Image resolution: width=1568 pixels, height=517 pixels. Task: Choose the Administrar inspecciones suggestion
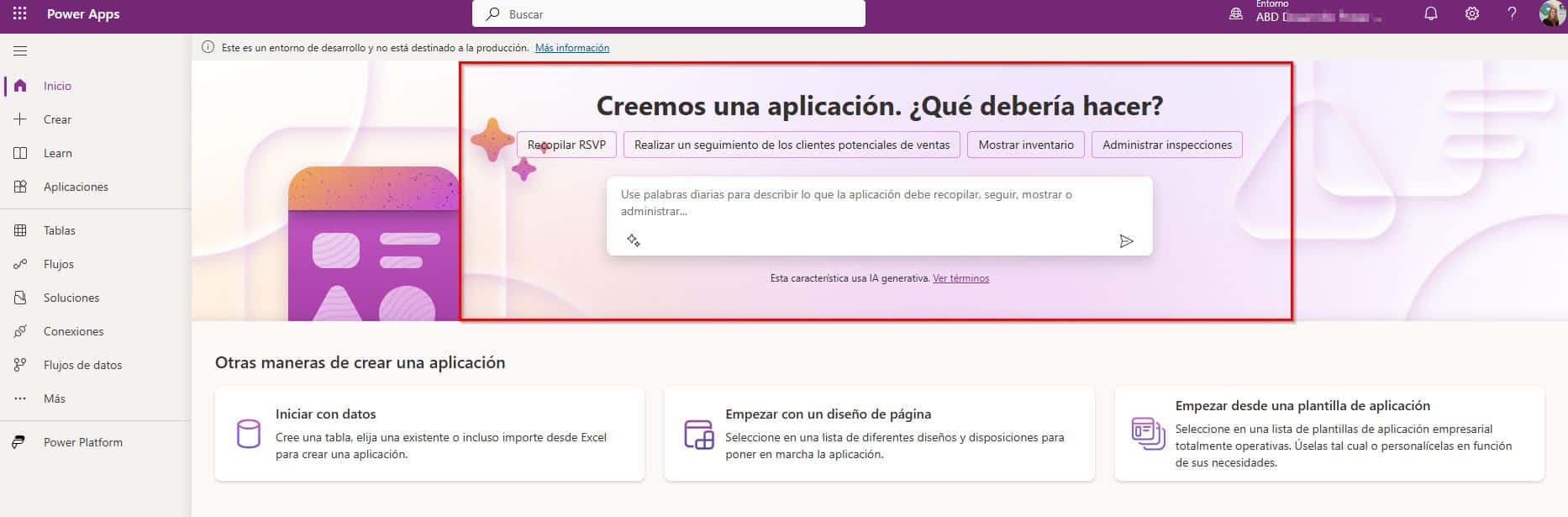[1167, 145]
